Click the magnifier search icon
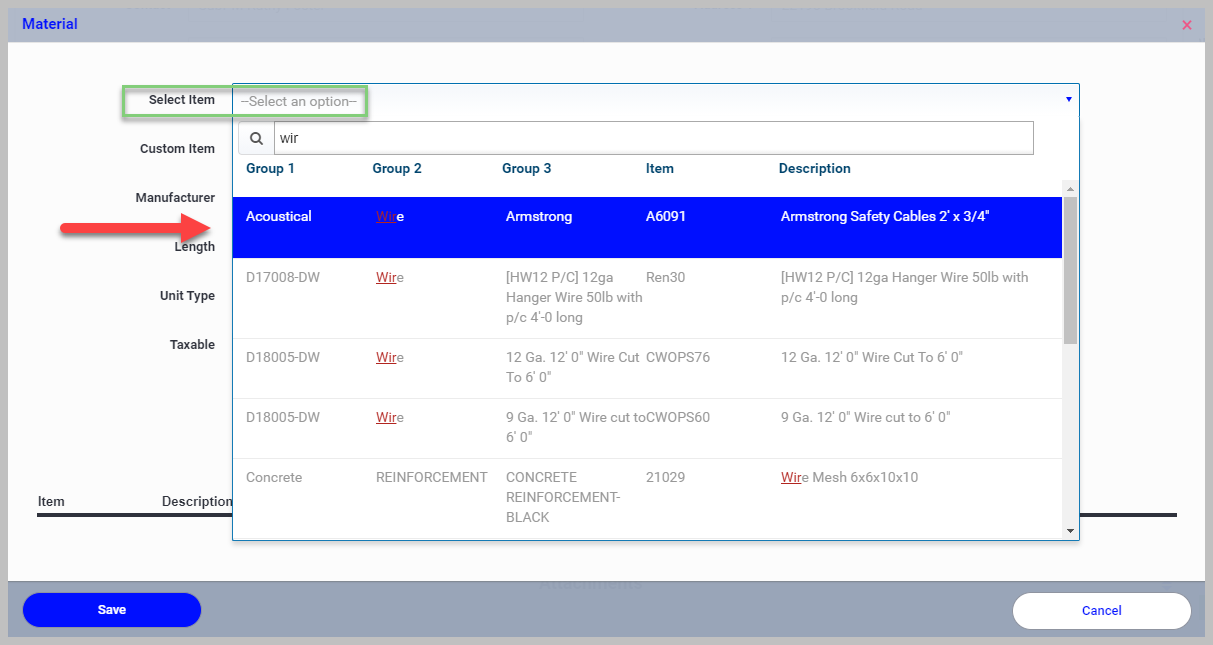This screenshot has width=1213, height=645. (256, 138)
